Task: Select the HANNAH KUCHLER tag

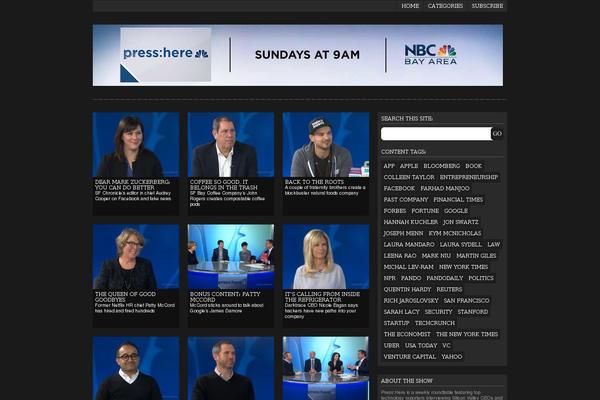Action: (x=411, y=222)
